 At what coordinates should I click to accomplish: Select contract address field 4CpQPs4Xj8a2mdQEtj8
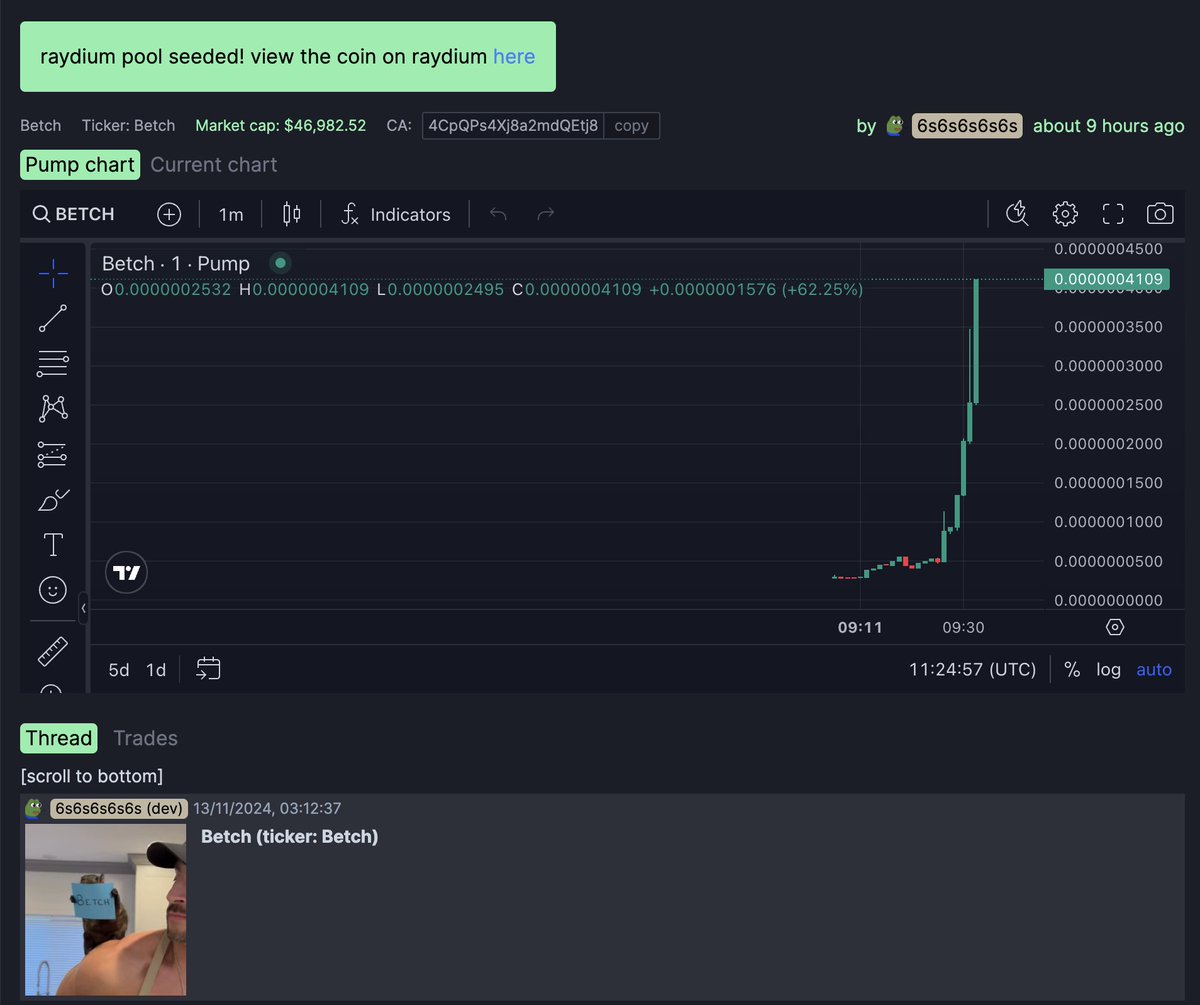tap(513, 126)
